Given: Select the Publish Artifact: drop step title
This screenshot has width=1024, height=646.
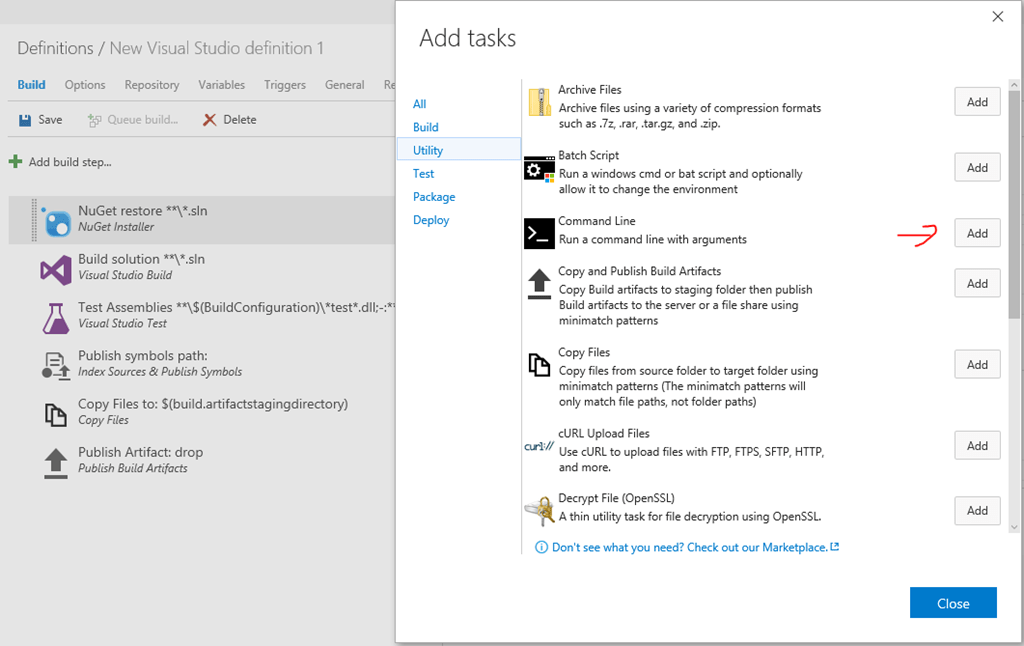Looking at the screenshot, I should click(x=140, y=453).
